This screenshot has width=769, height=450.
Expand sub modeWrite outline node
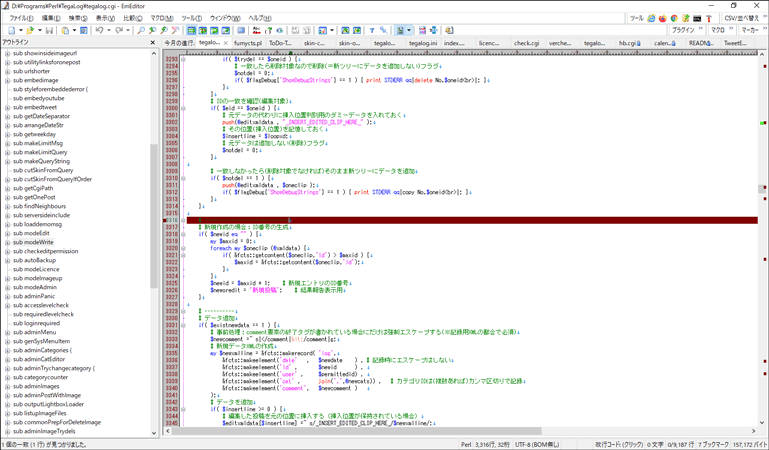click(7, 243)
